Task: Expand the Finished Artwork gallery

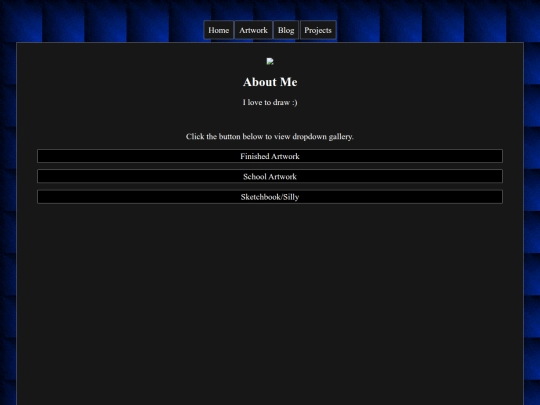Action: (270, 156)
